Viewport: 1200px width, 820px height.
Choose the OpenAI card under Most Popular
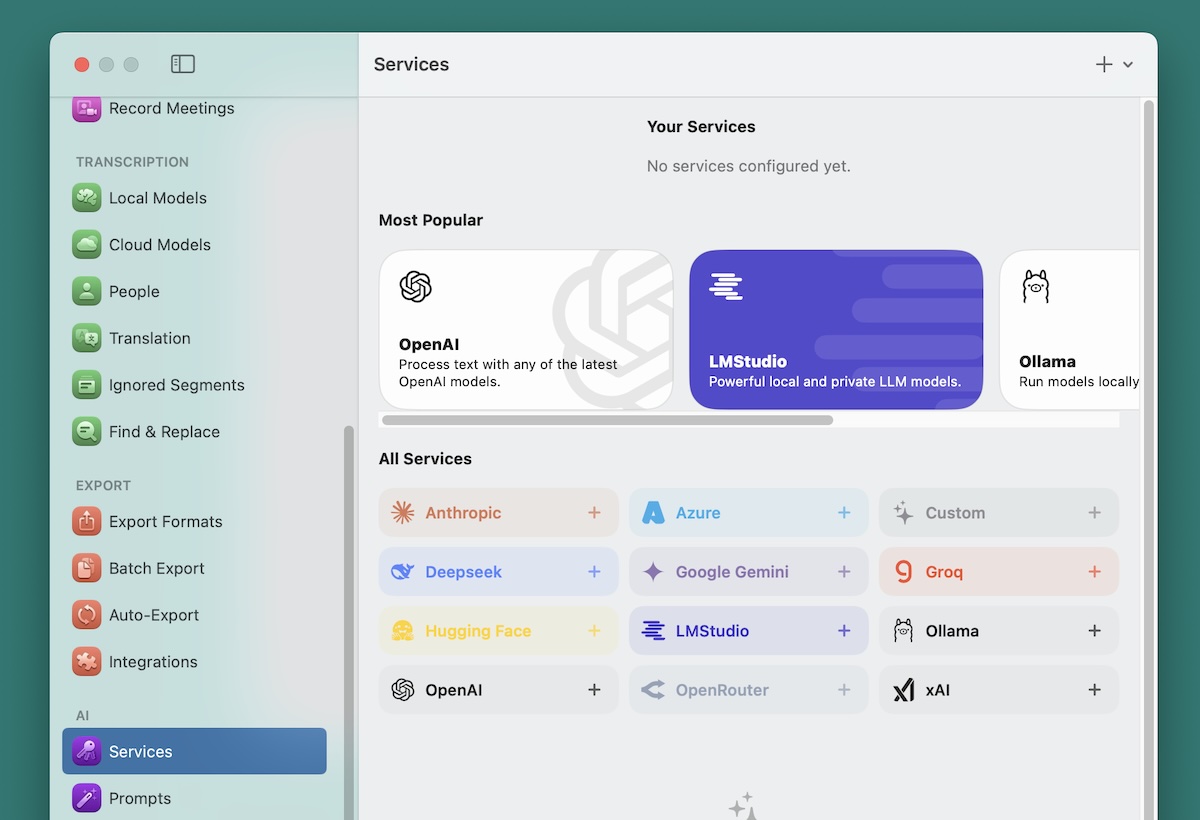(x=526, y=330)
